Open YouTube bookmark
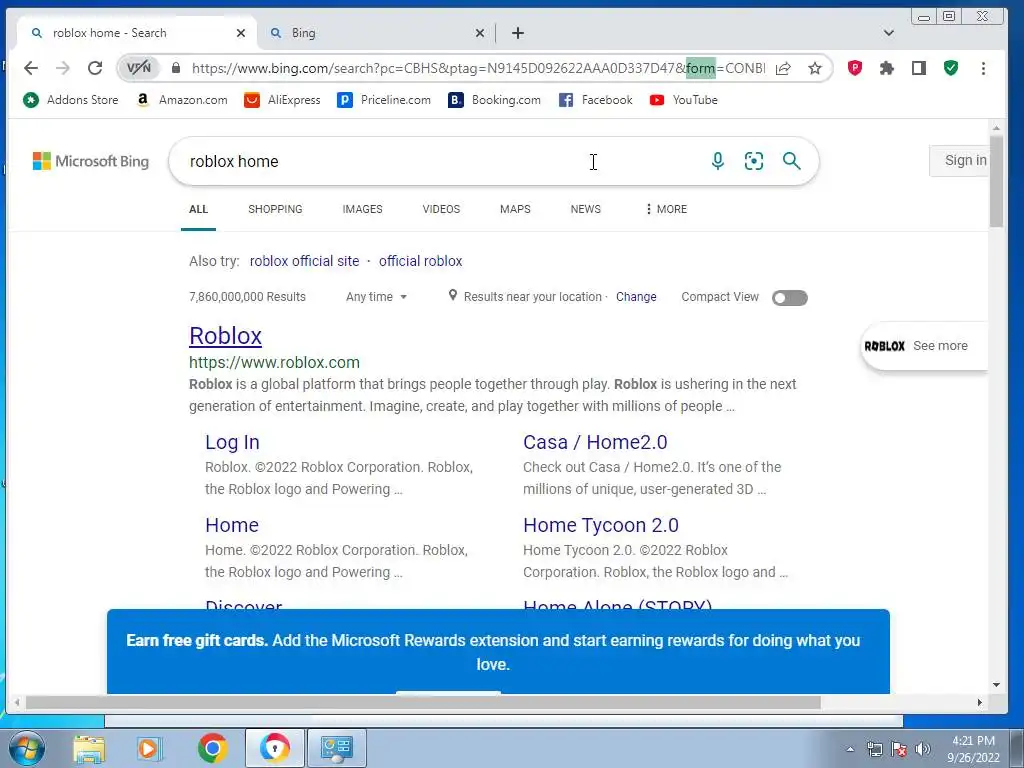This screenshot has height=768, width=1024. 684,100
